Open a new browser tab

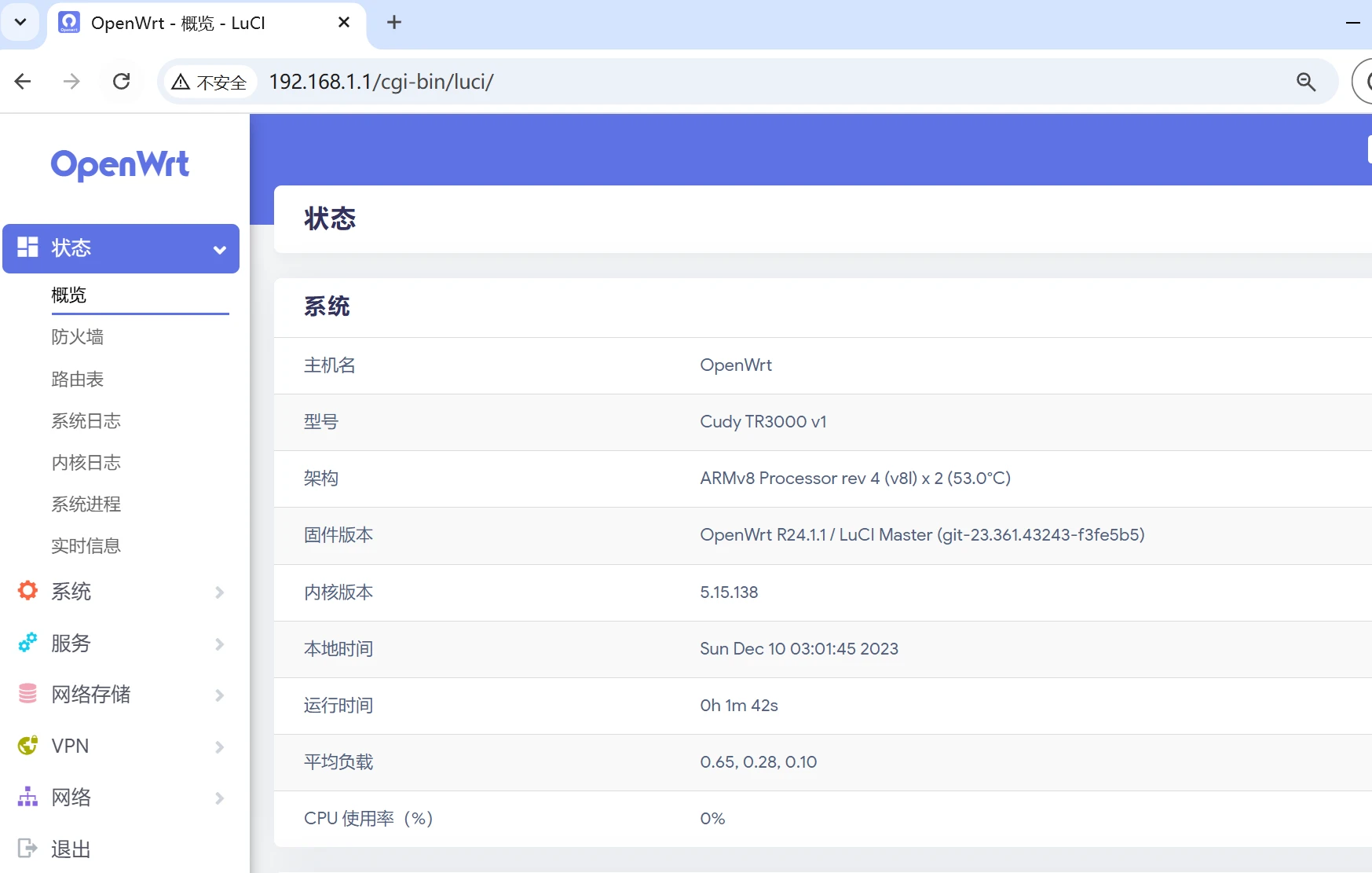[394, 23]
